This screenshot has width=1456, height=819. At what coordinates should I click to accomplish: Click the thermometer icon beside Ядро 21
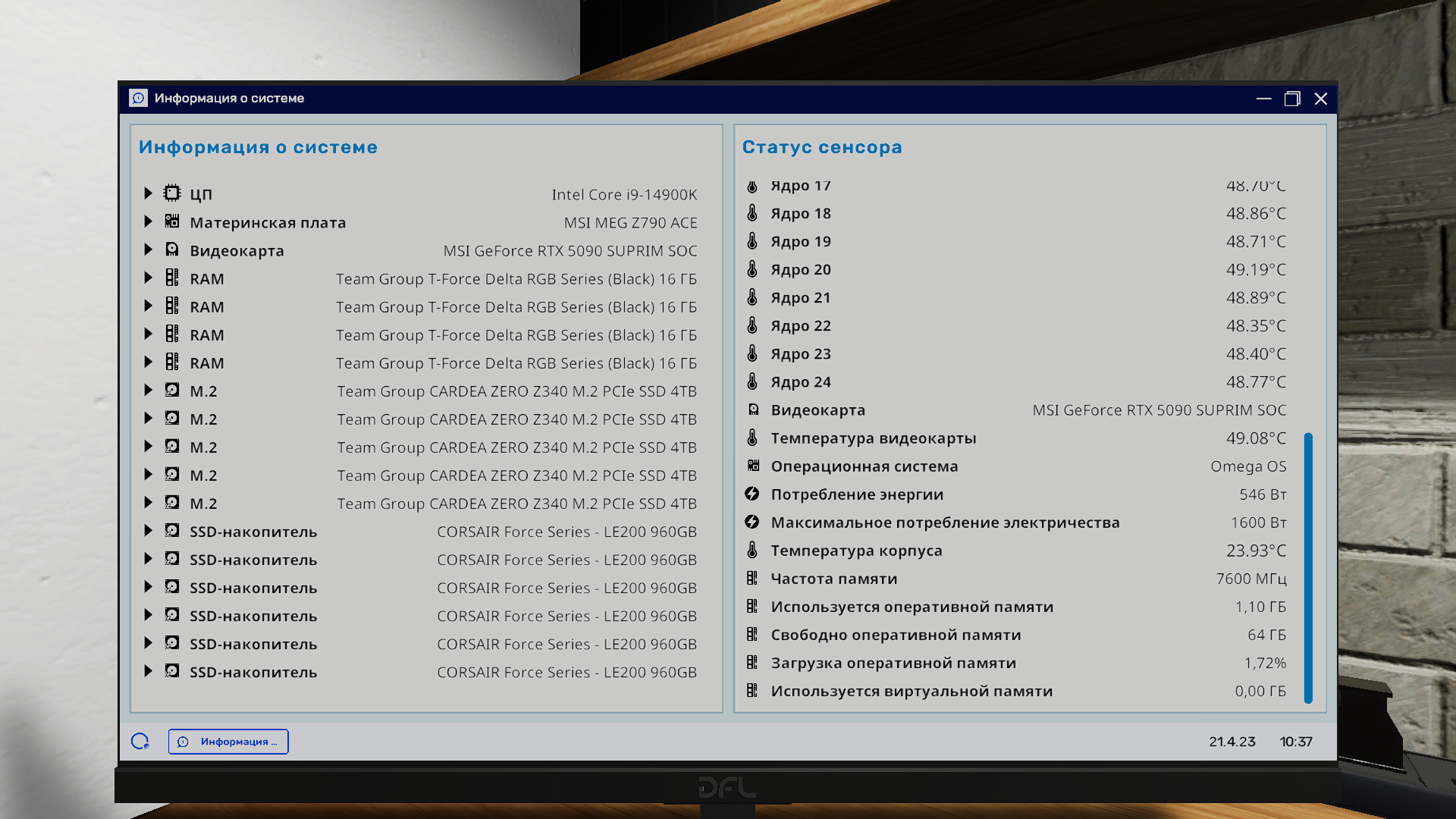tap(752, 297)
